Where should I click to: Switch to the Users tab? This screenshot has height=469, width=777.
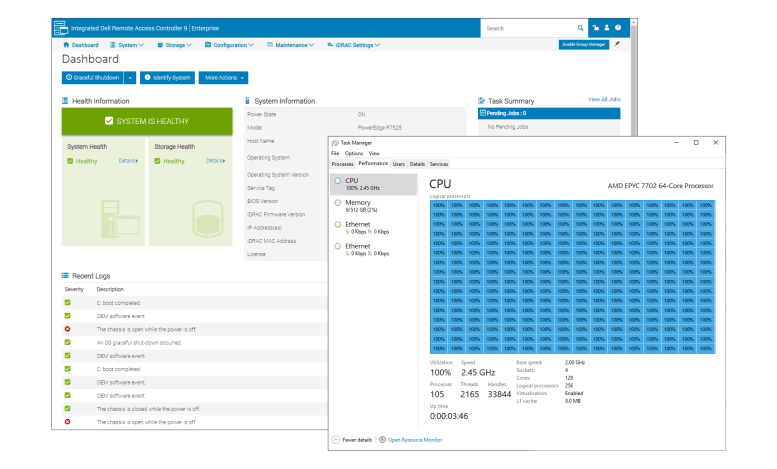[399, 164]
